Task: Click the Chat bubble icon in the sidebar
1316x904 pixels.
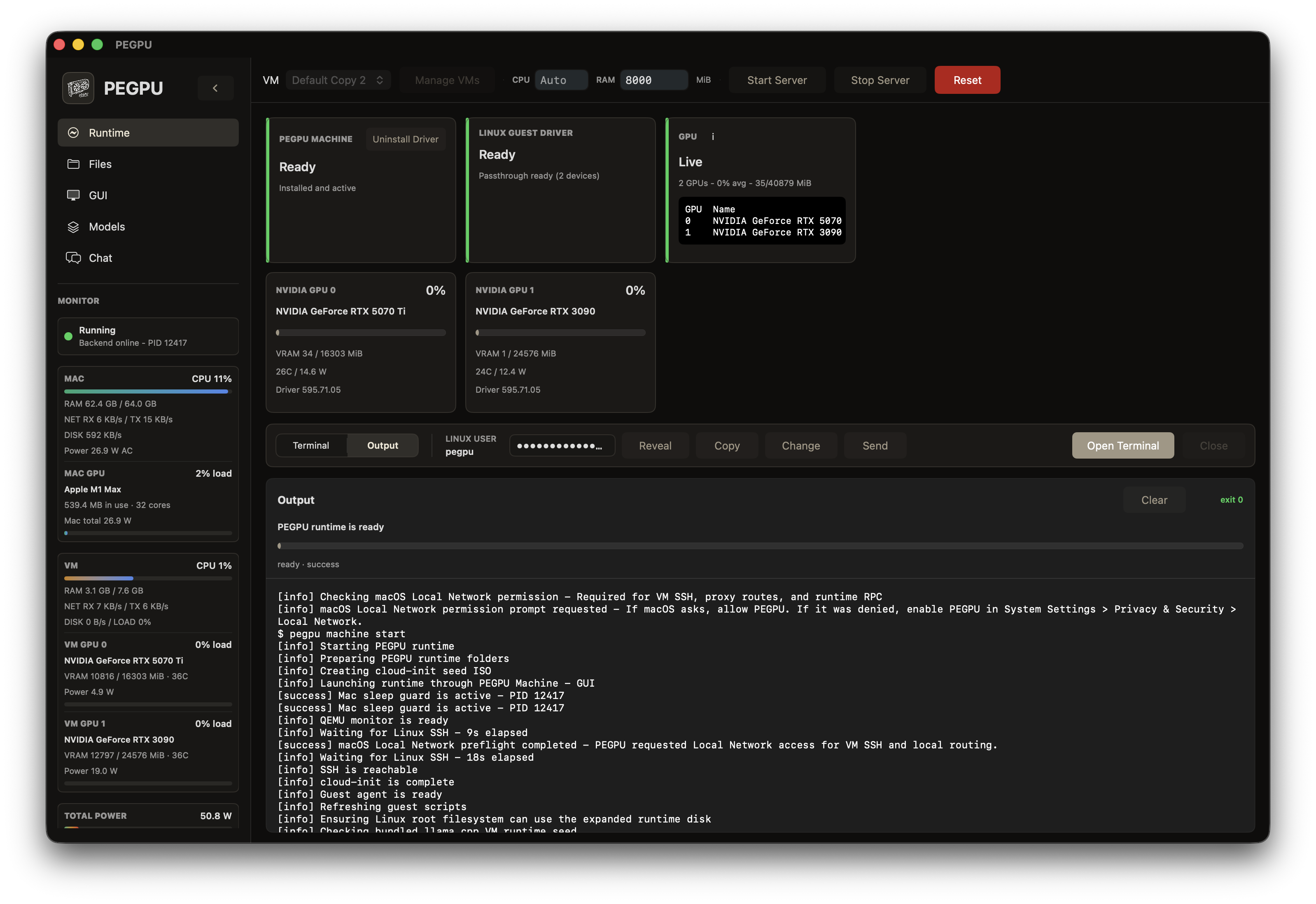Action: coord(73,258)
